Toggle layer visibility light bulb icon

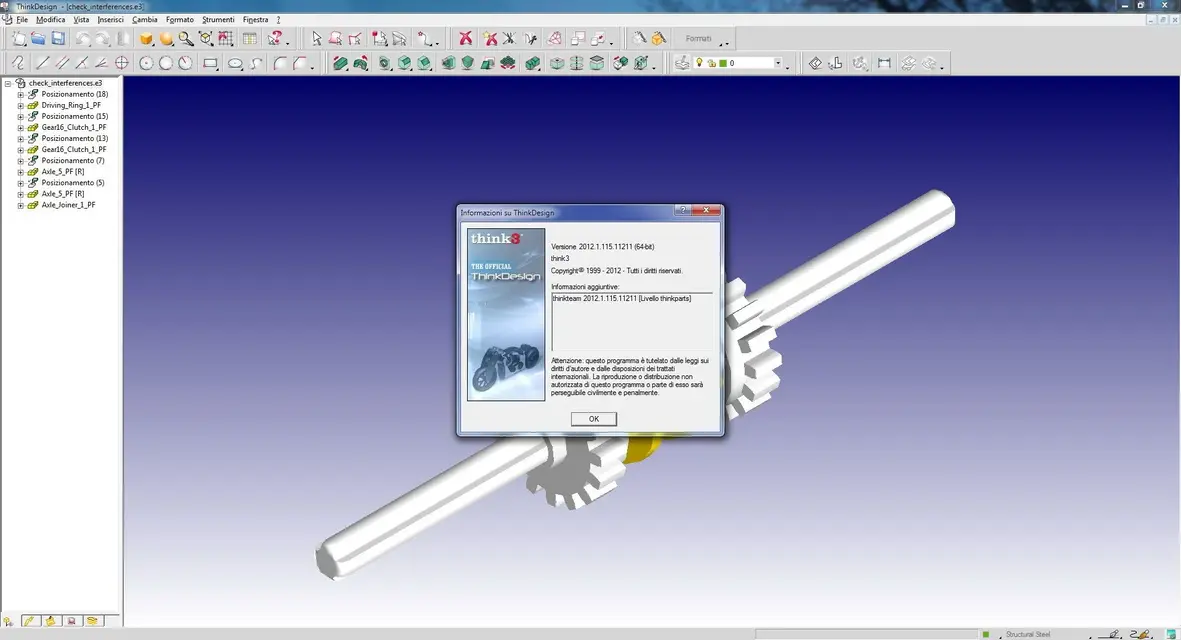[x=701, y=63]
